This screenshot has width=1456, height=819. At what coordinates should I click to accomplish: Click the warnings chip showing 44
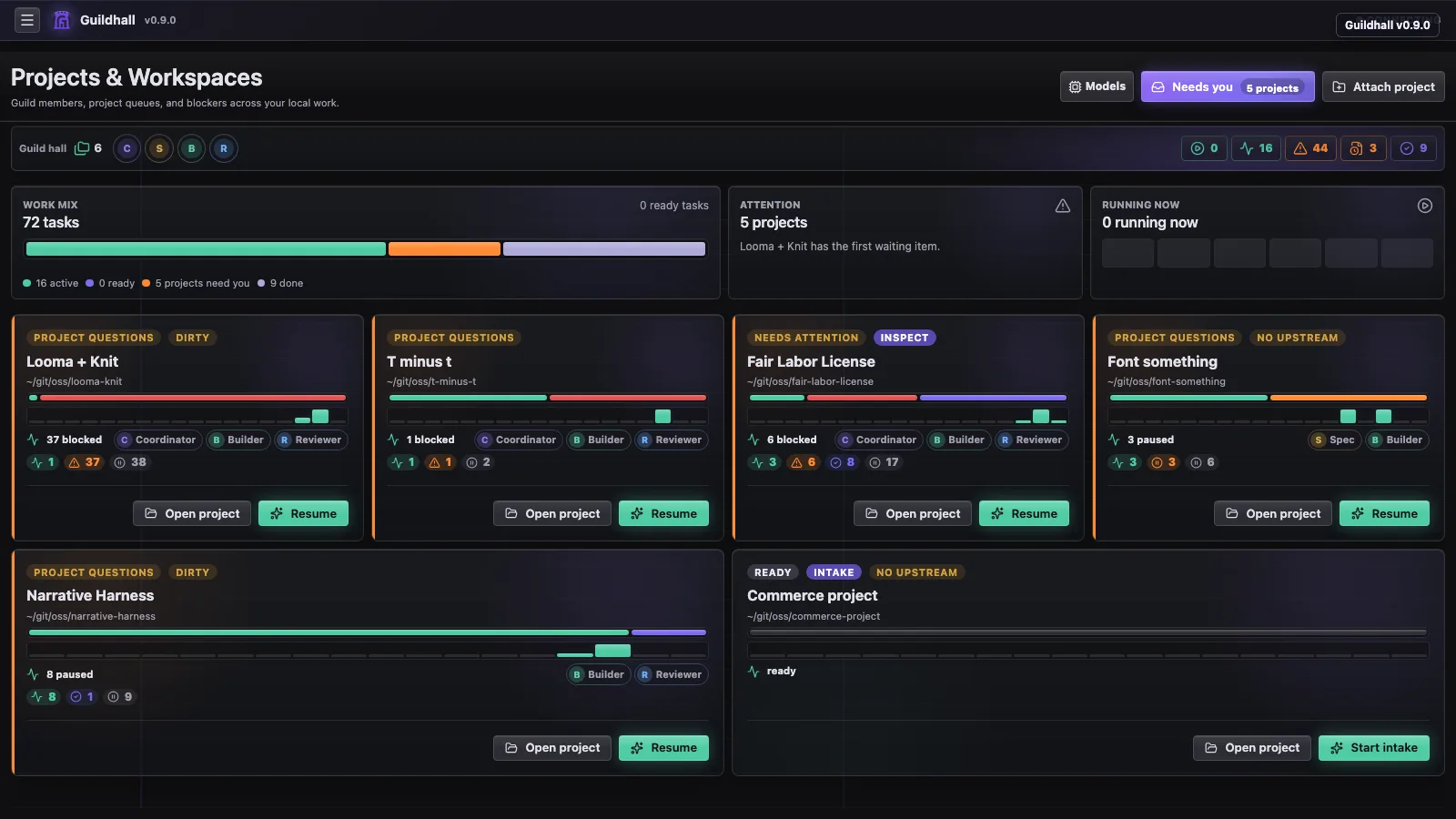1310,148
